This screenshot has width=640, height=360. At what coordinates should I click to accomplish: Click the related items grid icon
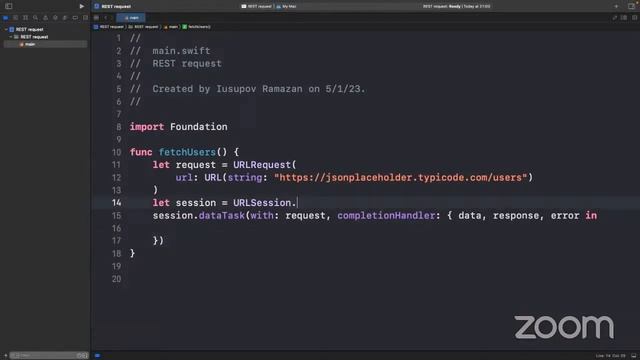click(x=96, y=18)
